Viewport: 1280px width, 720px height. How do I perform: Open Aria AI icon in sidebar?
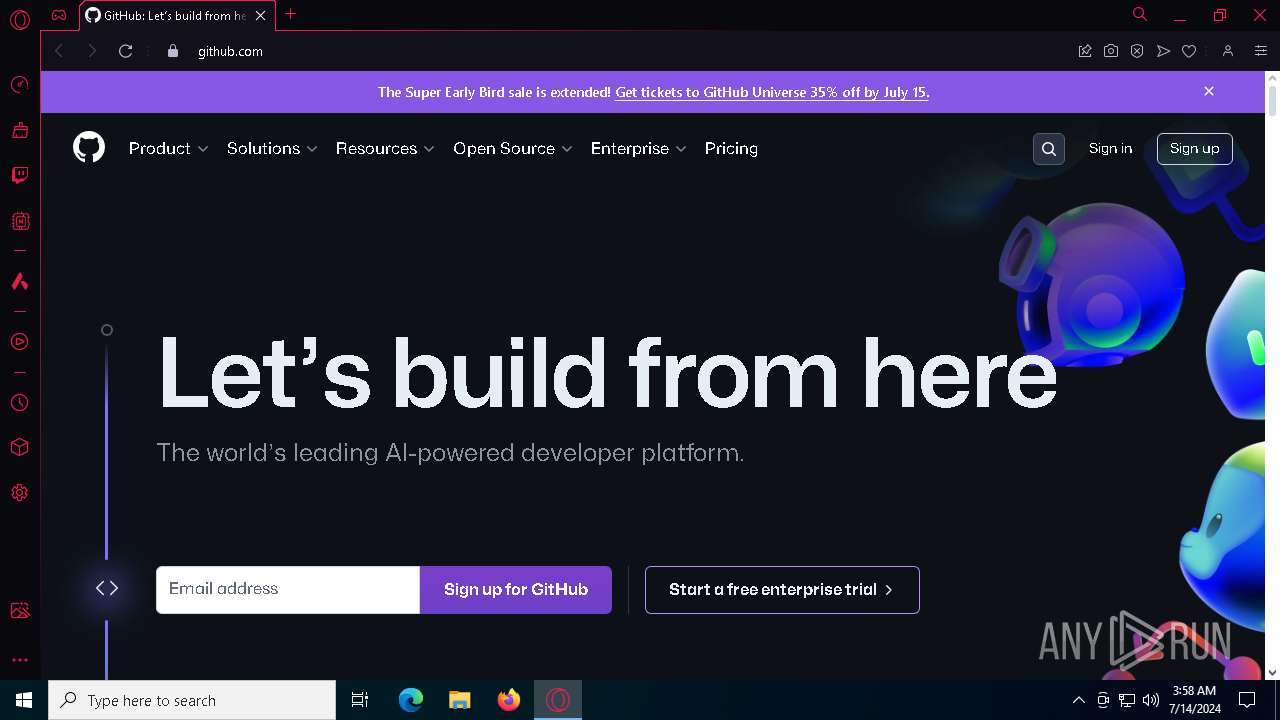click(19, 282)
